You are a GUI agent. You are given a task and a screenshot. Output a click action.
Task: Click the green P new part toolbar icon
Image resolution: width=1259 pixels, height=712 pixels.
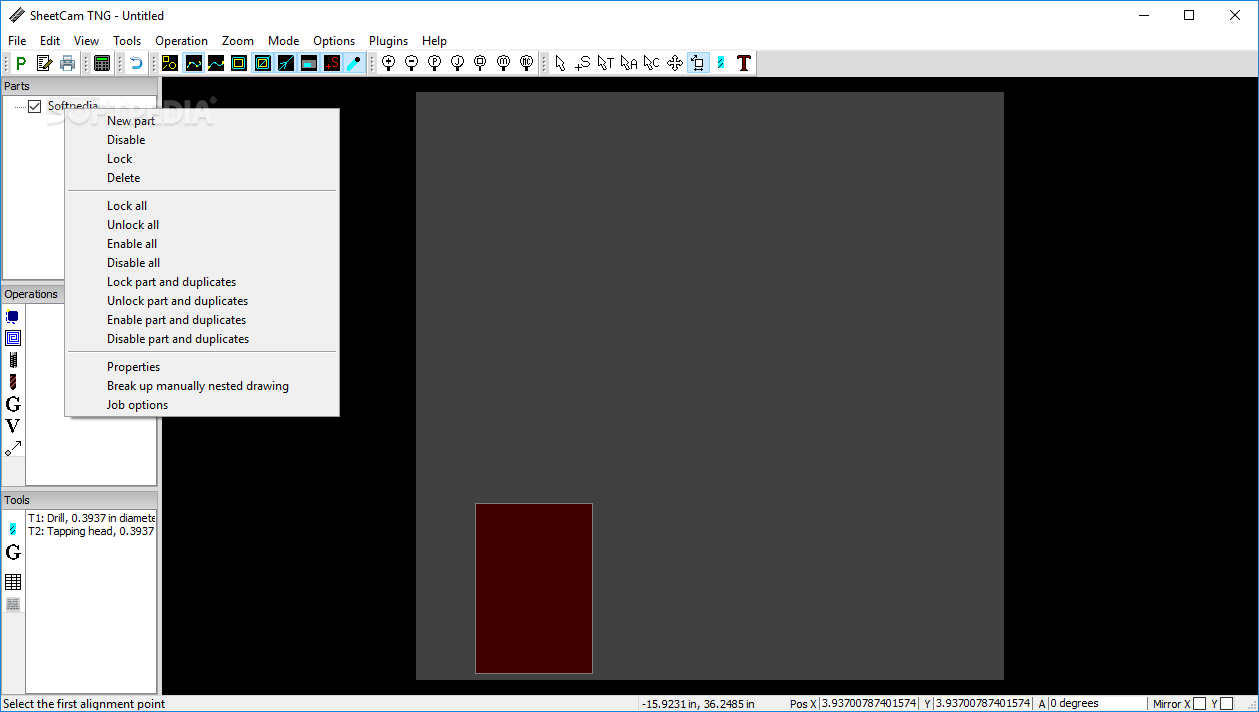21,63
